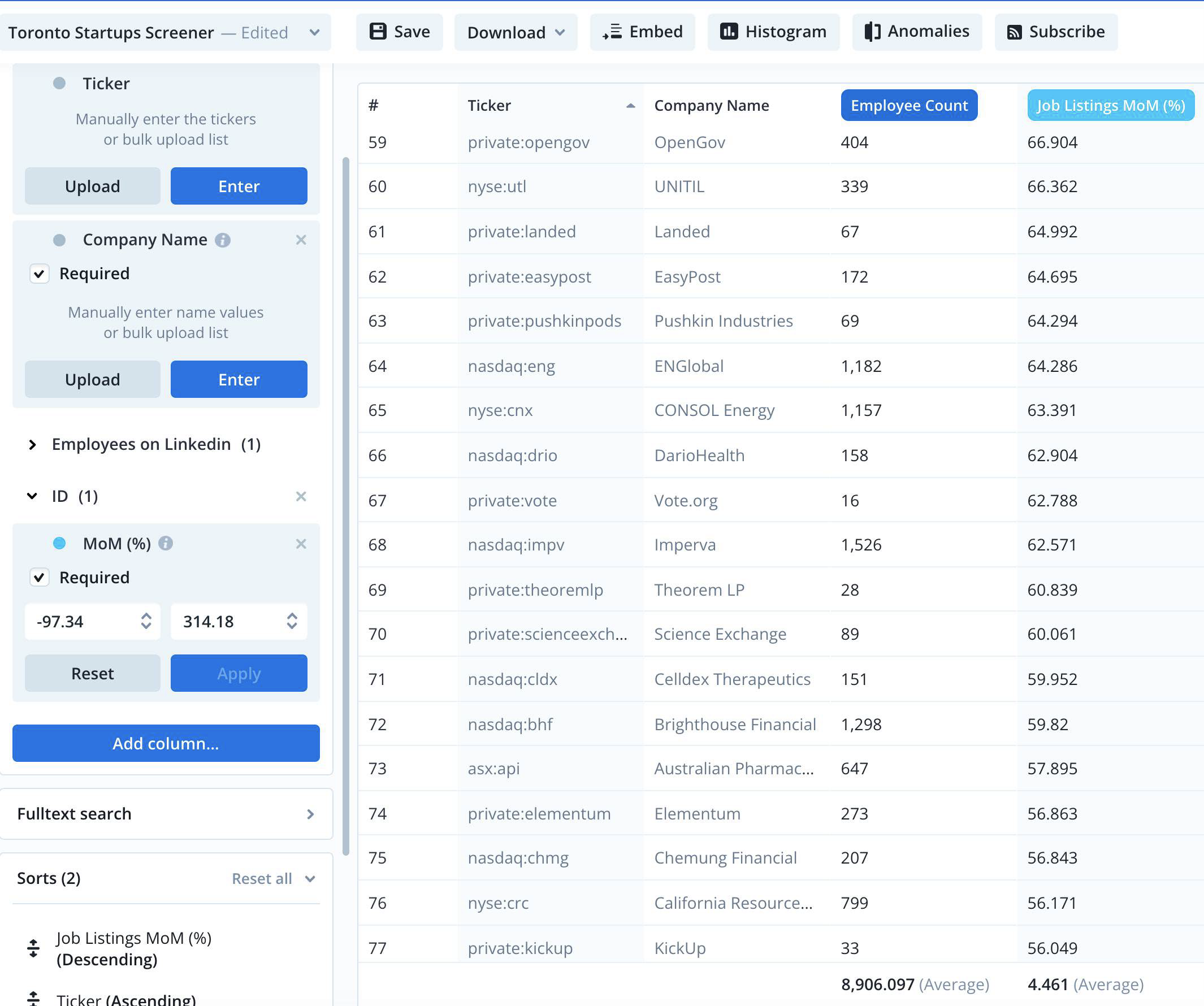Image resolution: width=1204 pixels, height=1006 pixels.
Task: Click the Save button
Action: point(400,32)
